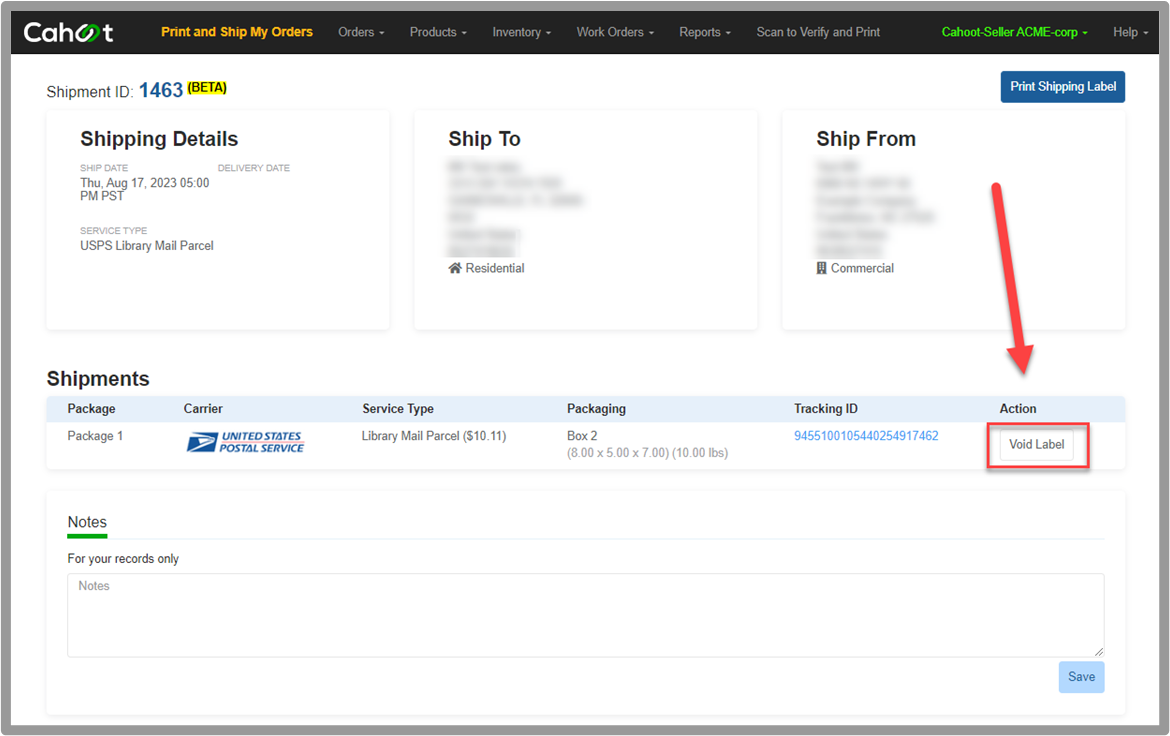This screenshot has width=1170, height=736.
Task: Click the Tracking ID column header
Action: coord(825,409)
